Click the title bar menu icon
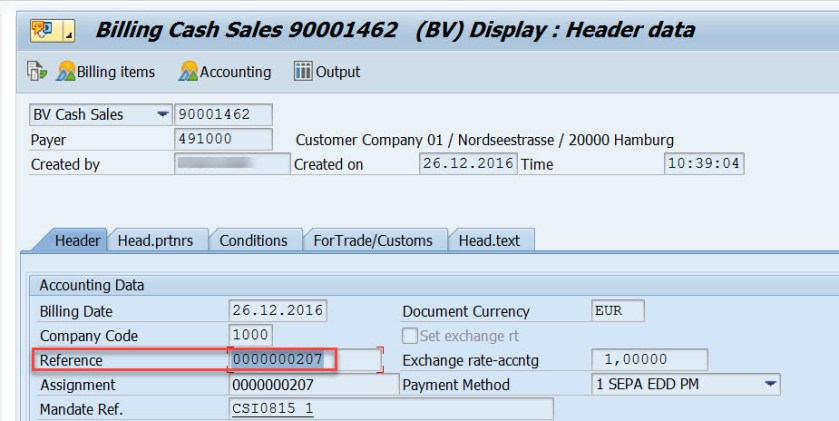Image resolution: width=839 pixels, height=421 pixels. point(52,30)
